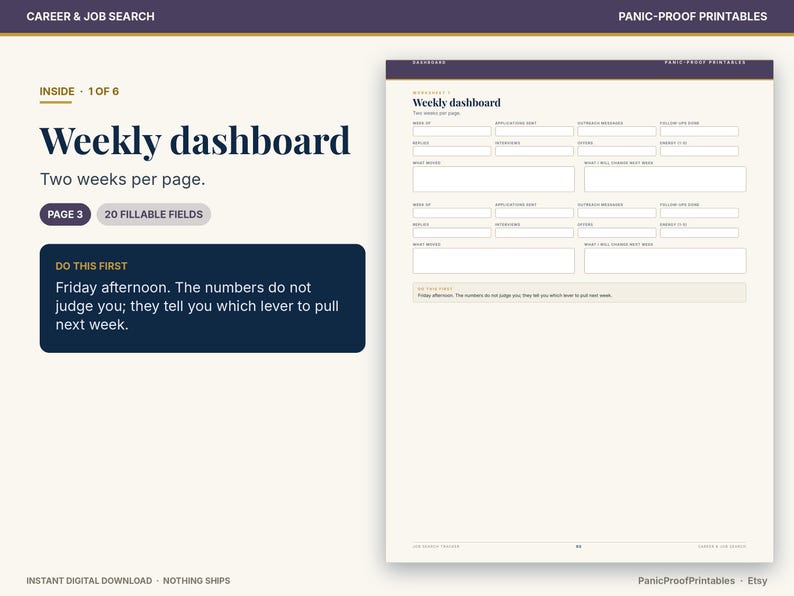Click second week's WHAT I WILL CHANGE NEXT WEEK area
This screenshot has width=794, height=596.
[x=665, y=261]
